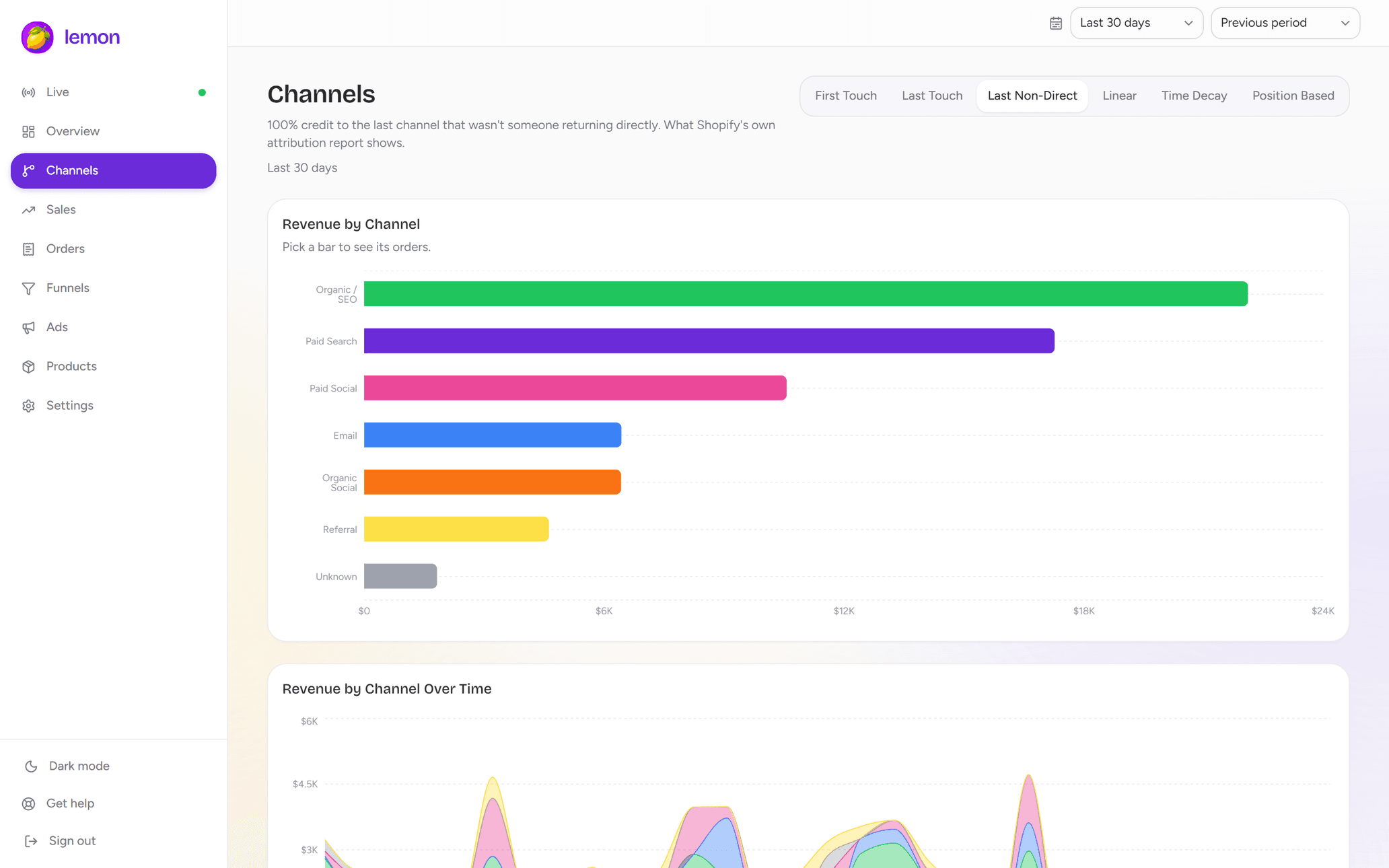Navigate to the Orders page

[113, 249]
